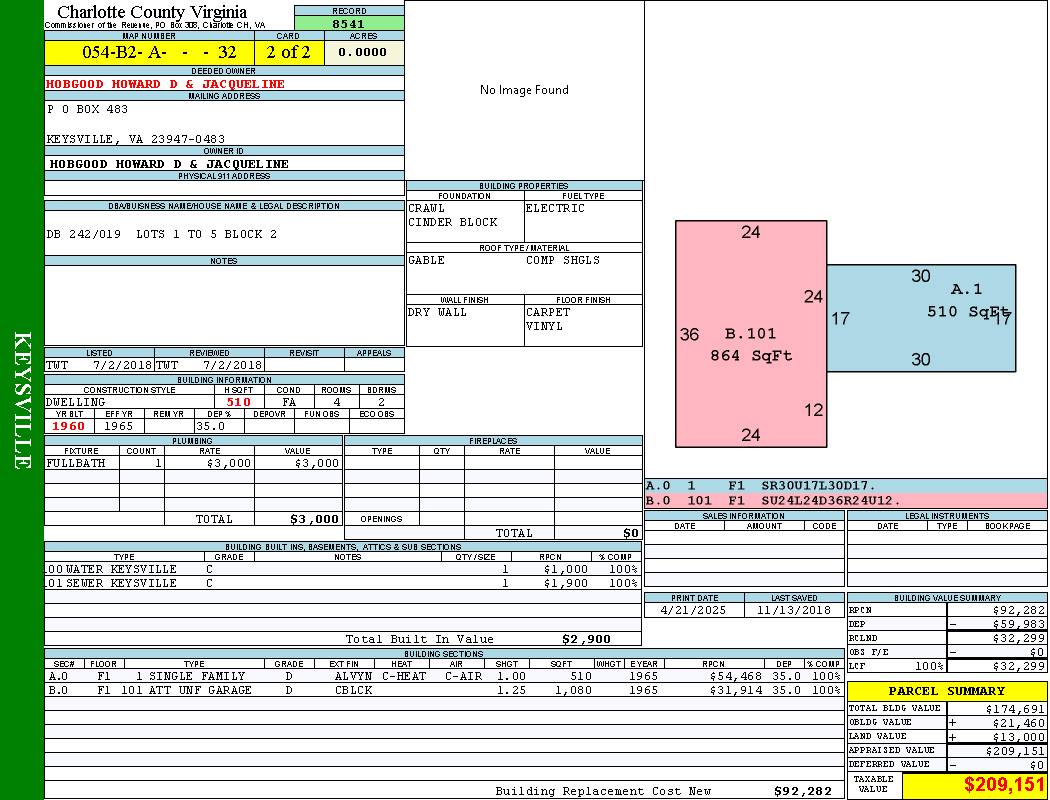Click the acres 0.0000 field

click(x=362, y=52)
